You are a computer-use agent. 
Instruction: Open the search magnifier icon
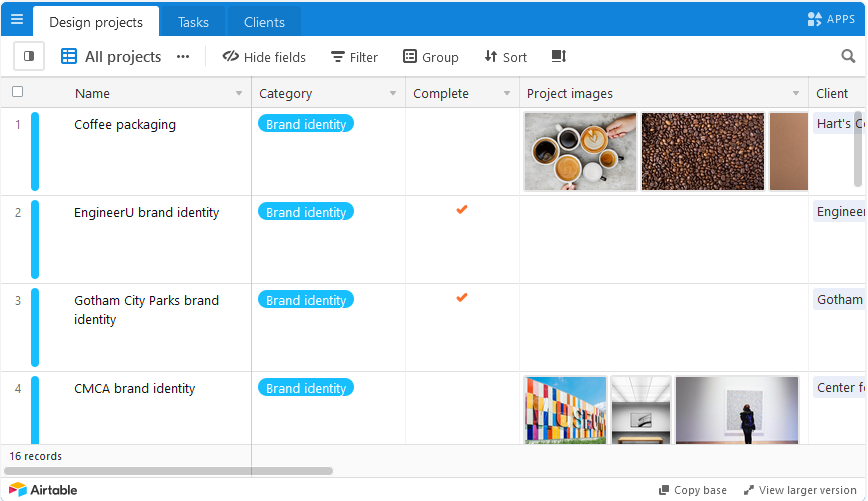848,57
